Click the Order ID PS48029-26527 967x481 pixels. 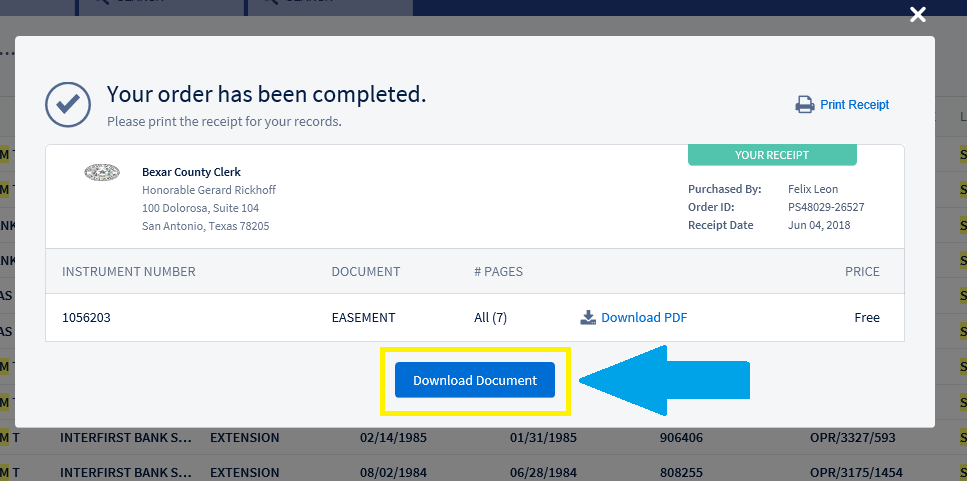point(826,207)
